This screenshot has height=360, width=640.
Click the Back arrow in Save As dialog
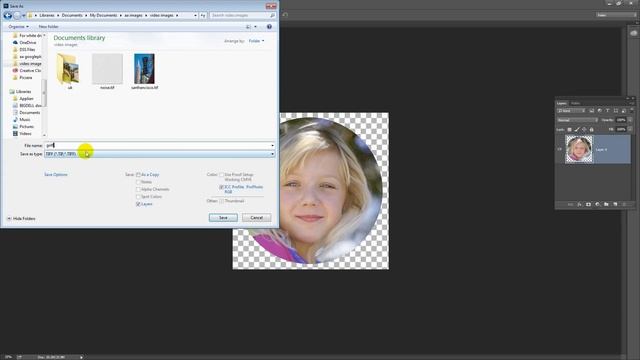point(7,16)
